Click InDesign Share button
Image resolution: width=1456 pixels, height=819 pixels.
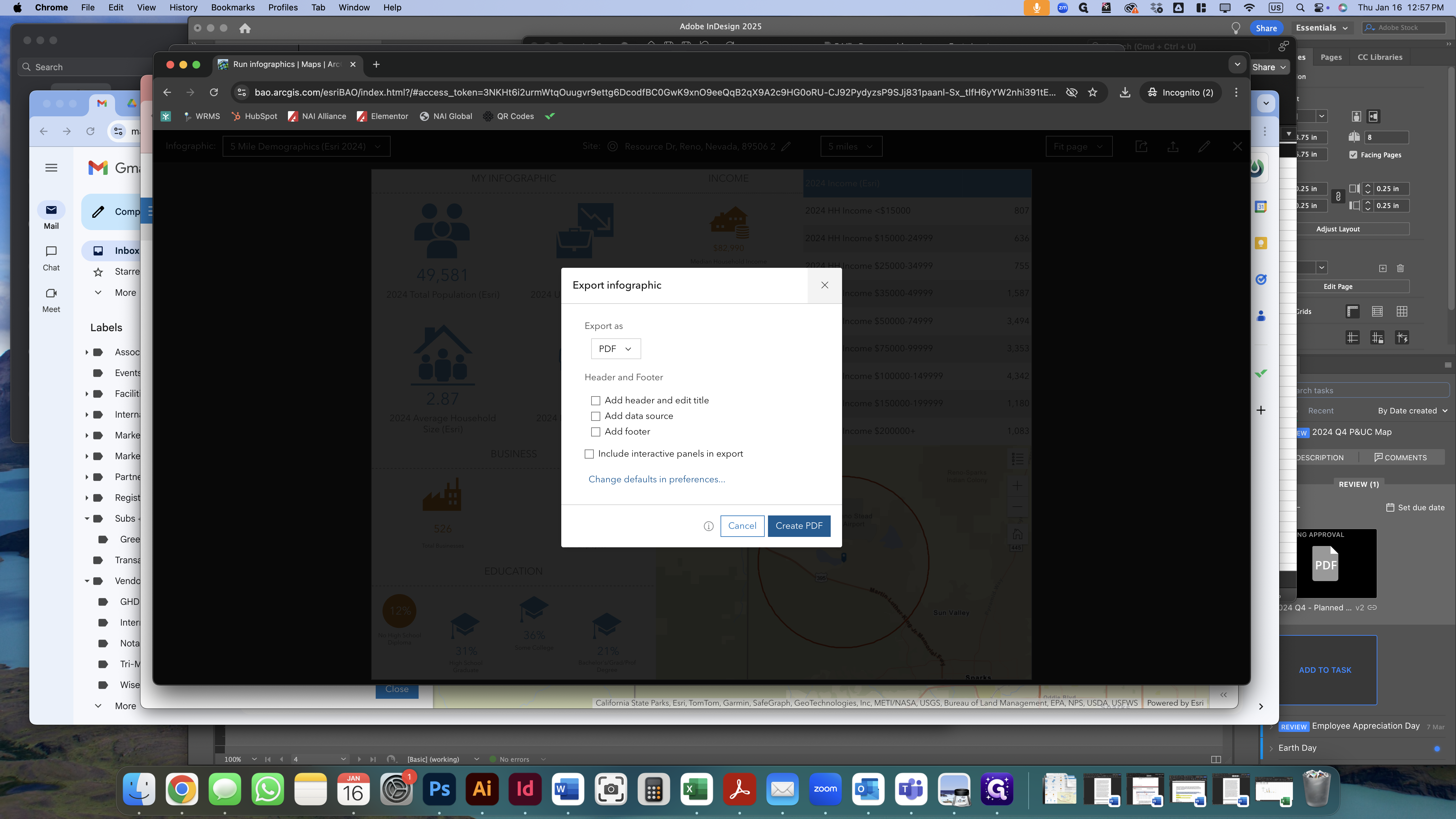[x=1266, y=28]
